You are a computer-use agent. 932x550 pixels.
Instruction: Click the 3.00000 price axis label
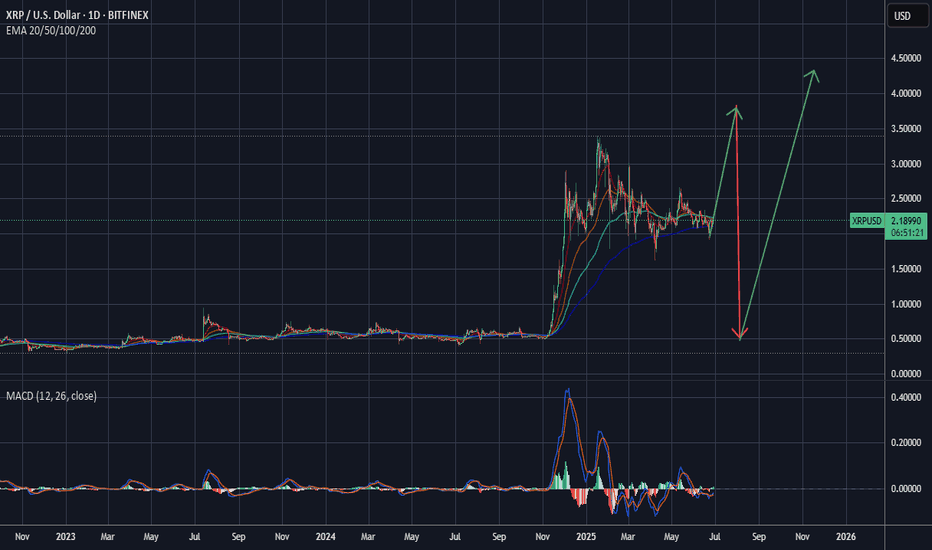(x=906, y=164)
